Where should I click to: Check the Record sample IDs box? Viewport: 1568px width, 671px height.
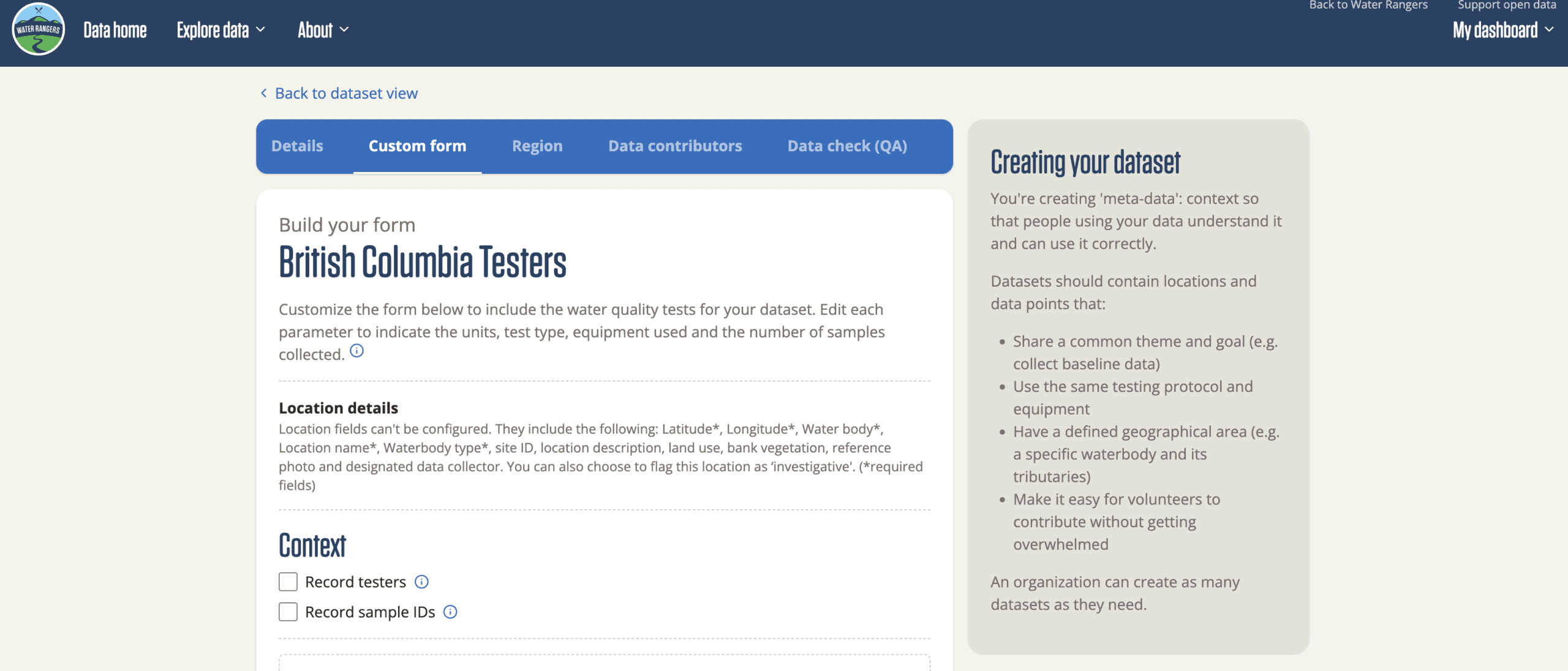pos(288,612)
